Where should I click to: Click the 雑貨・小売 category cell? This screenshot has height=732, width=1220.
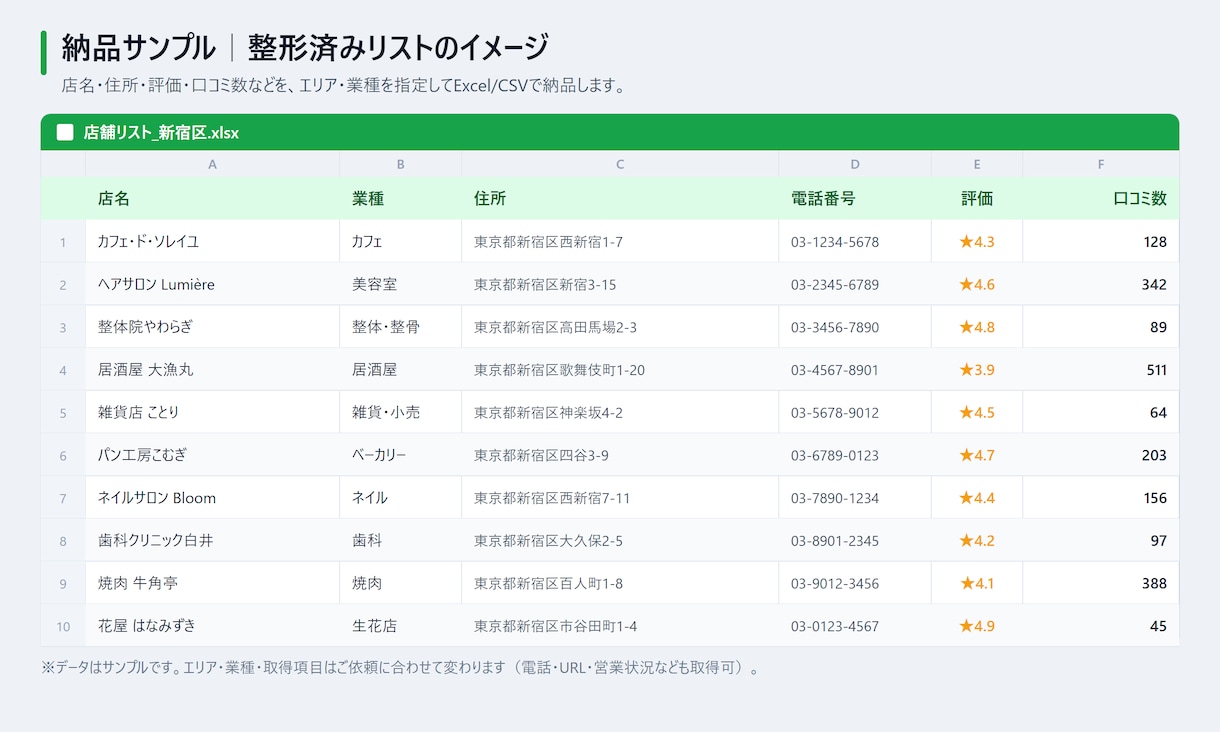tap(400, 412)
